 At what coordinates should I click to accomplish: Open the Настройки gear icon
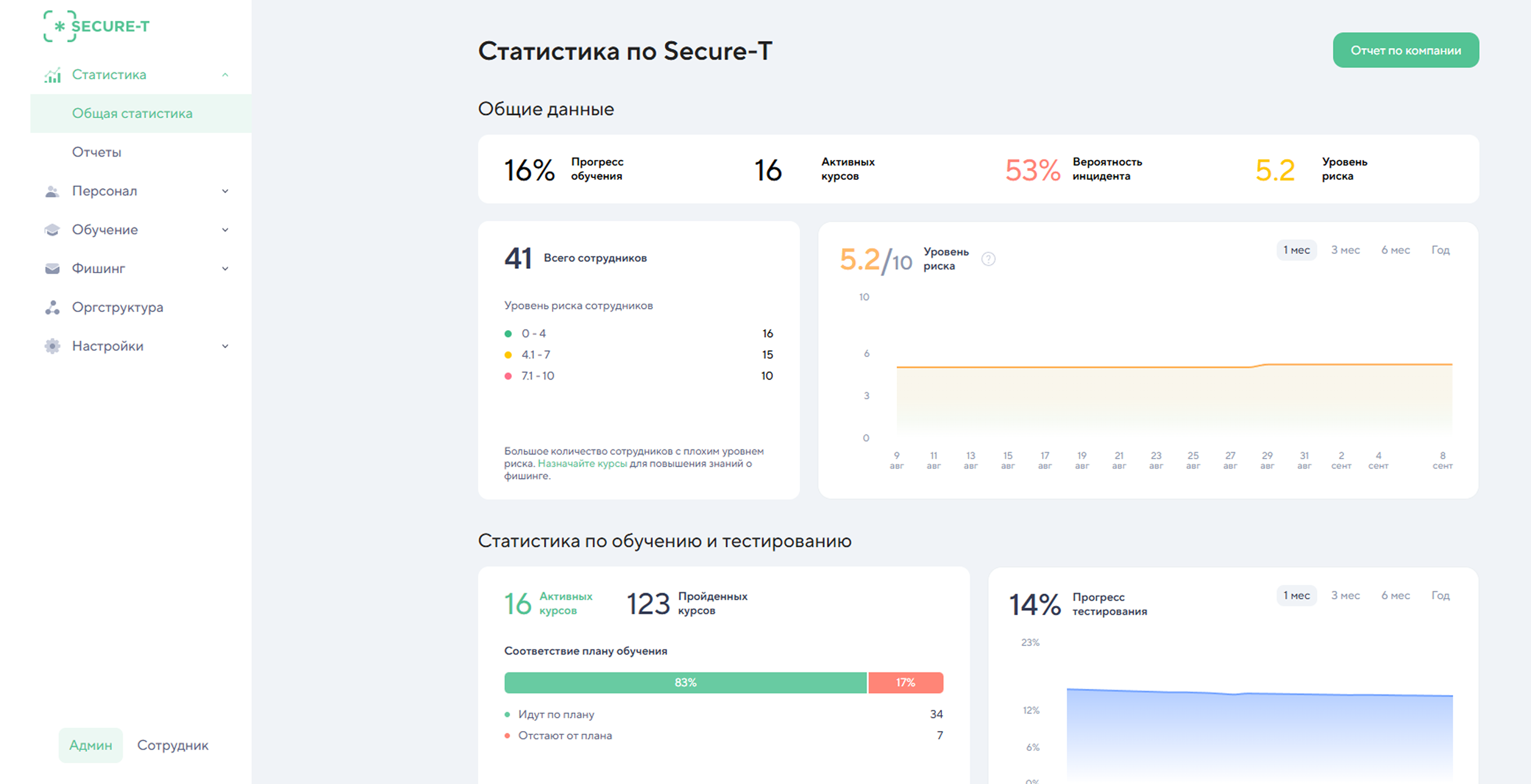[x=52, y=345]
